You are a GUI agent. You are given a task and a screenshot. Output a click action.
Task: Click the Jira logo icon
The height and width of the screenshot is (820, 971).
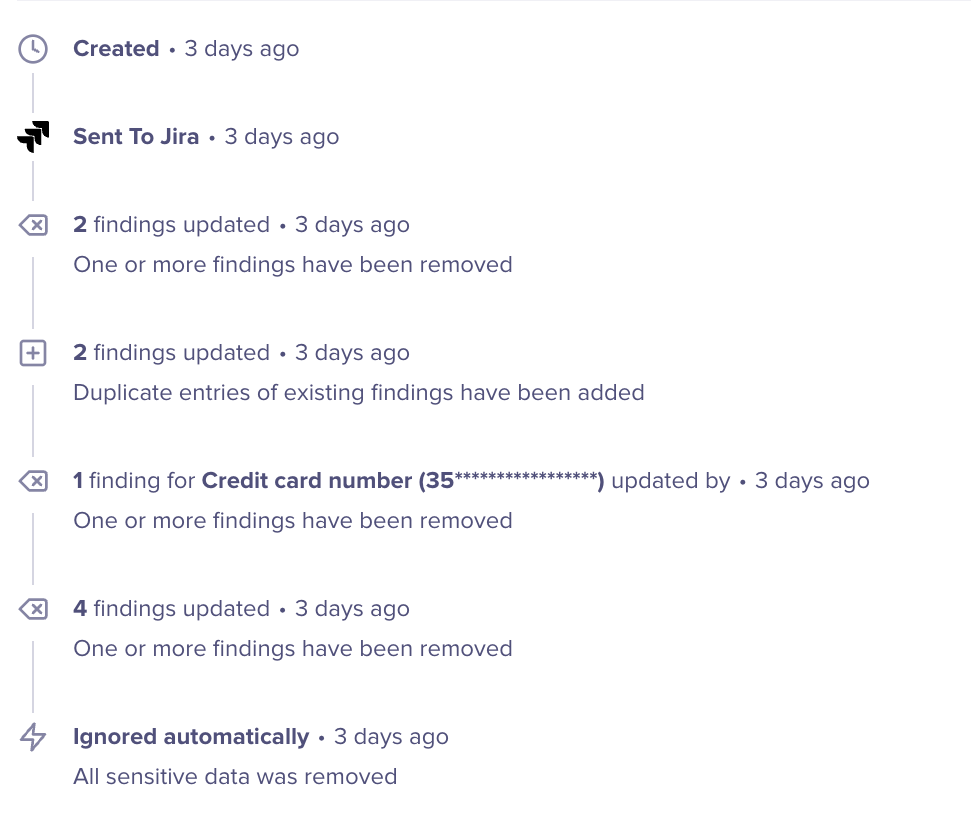33,137
